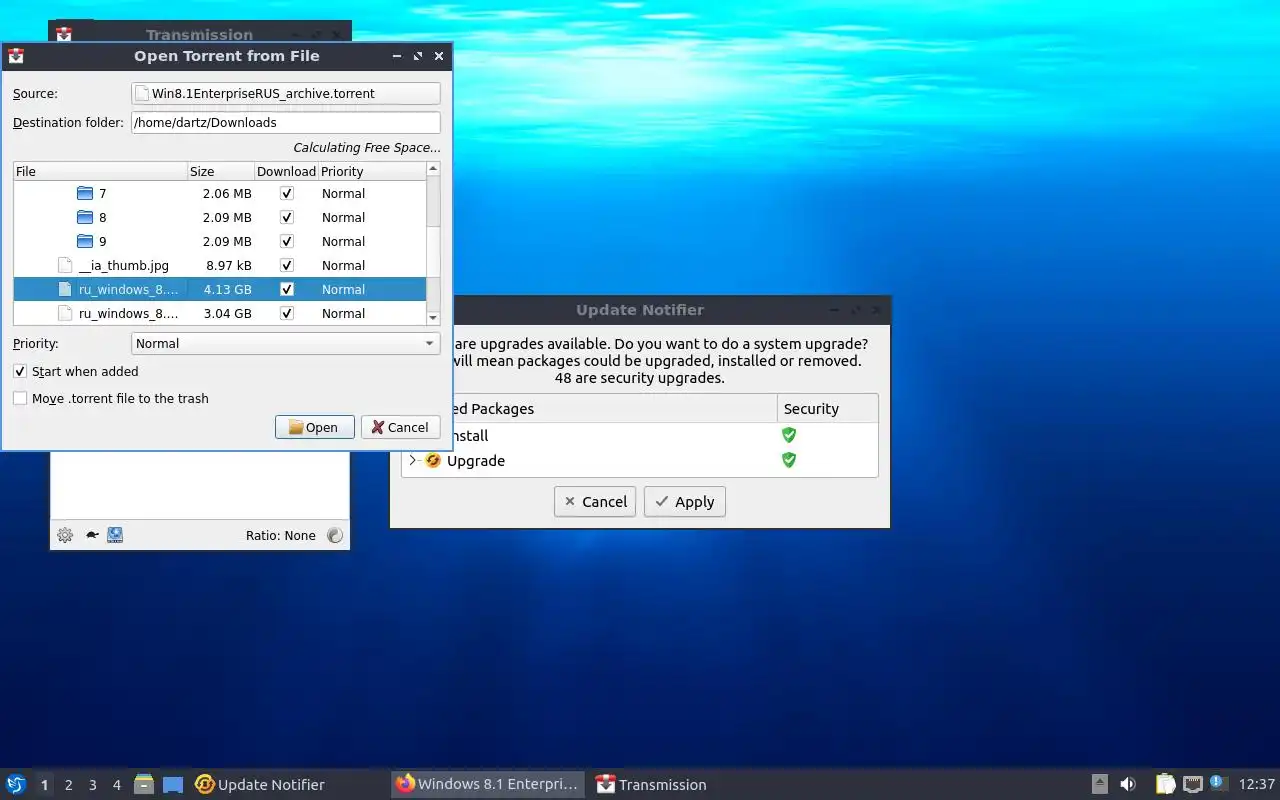This screenshot has height=800, width=1280.
Task: Click the file list scrollbar down arrow
Action: (x=433, y=317)
